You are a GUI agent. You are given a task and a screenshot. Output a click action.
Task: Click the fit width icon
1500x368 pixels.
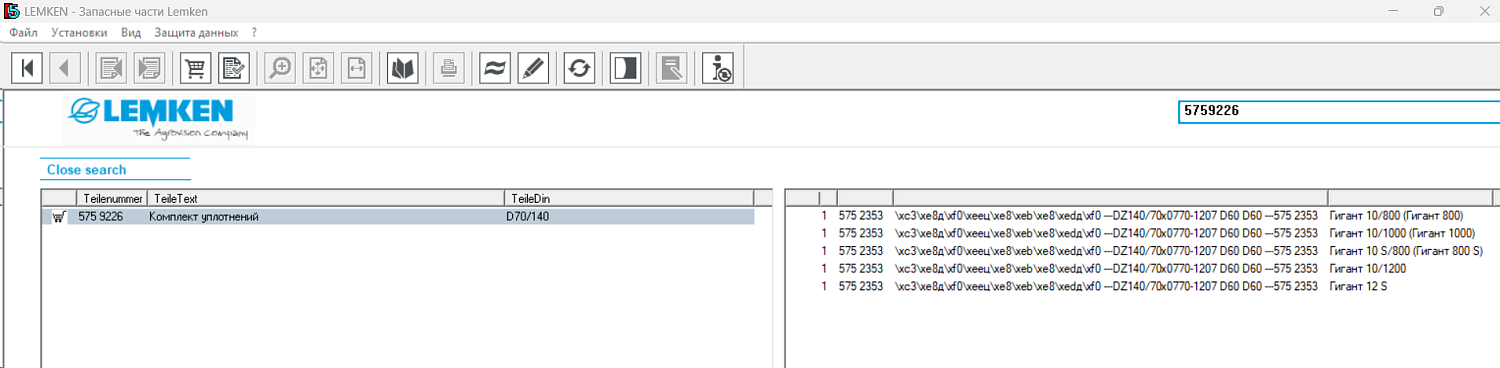355,68
